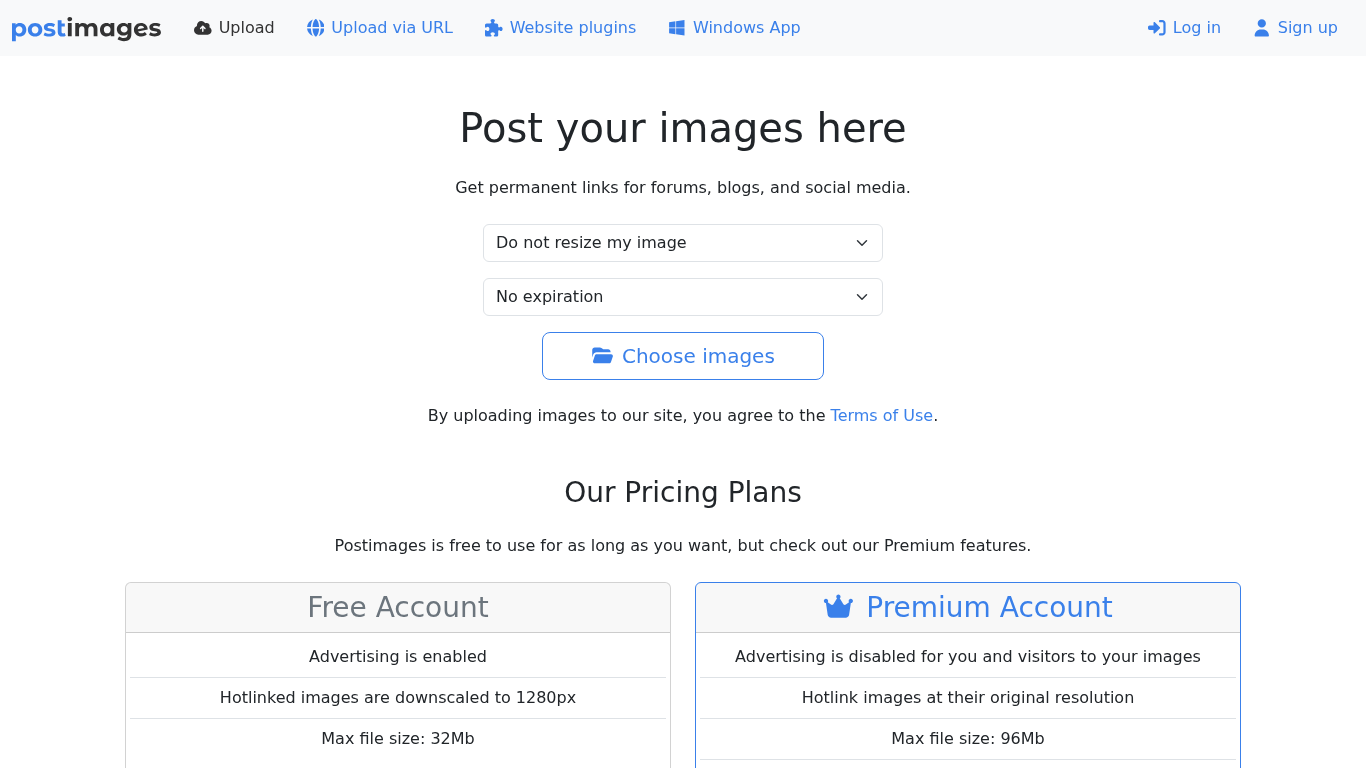This screenshot has height=768, width=1366.
Task: Open the Windows App page
Action: (x=746, y=28)
